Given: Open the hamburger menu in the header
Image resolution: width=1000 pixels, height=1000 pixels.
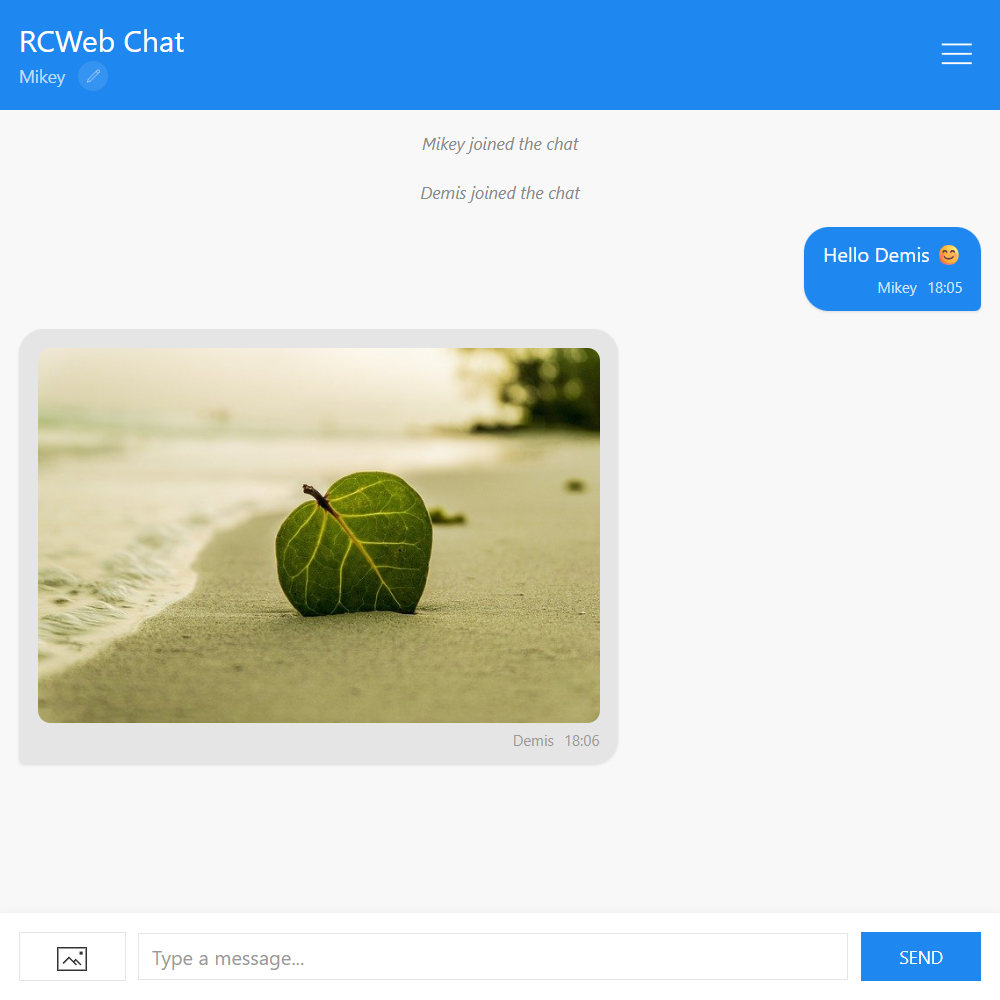Looking at the screenshot, I should click(956, 54).
